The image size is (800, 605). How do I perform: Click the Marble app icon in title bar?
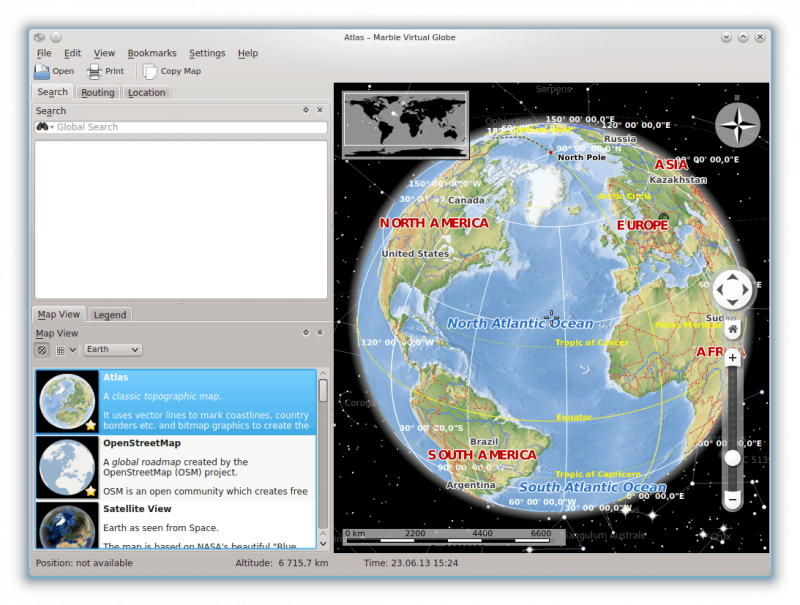(40, 37)
